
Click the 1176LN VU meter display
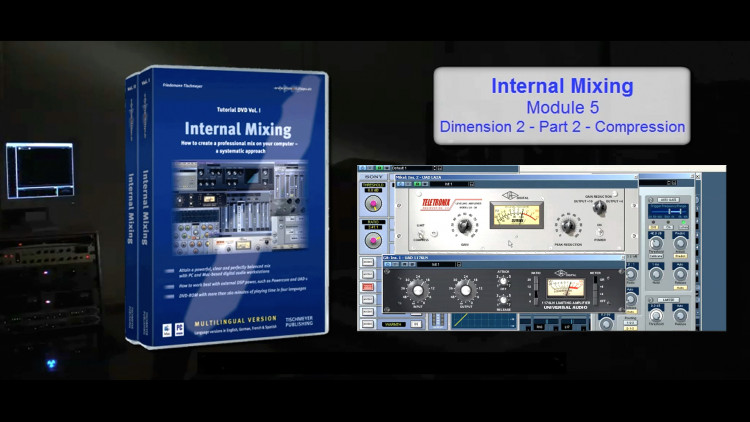click(x=566, y=288)
